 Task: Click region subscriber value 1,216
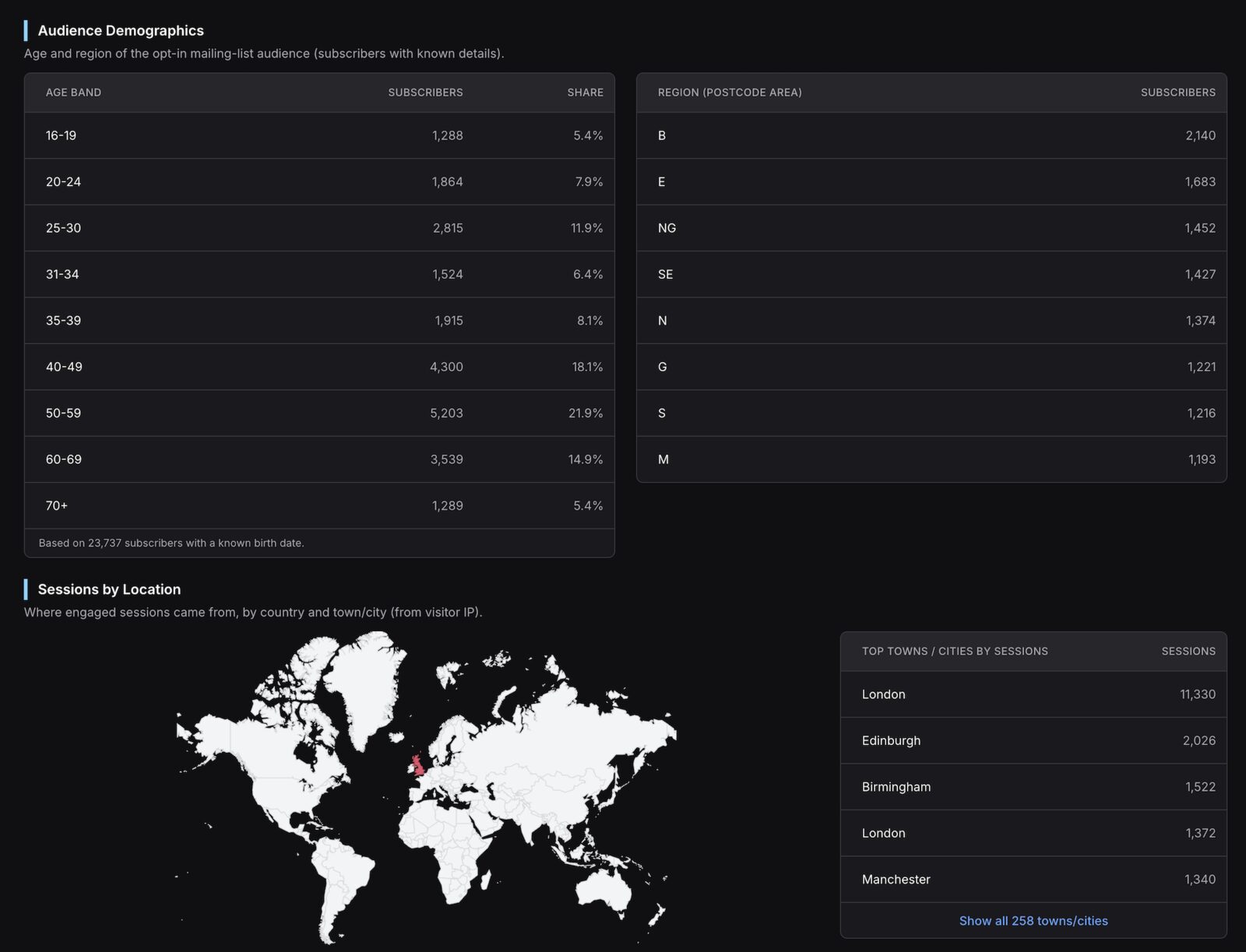click(1202, 413)
